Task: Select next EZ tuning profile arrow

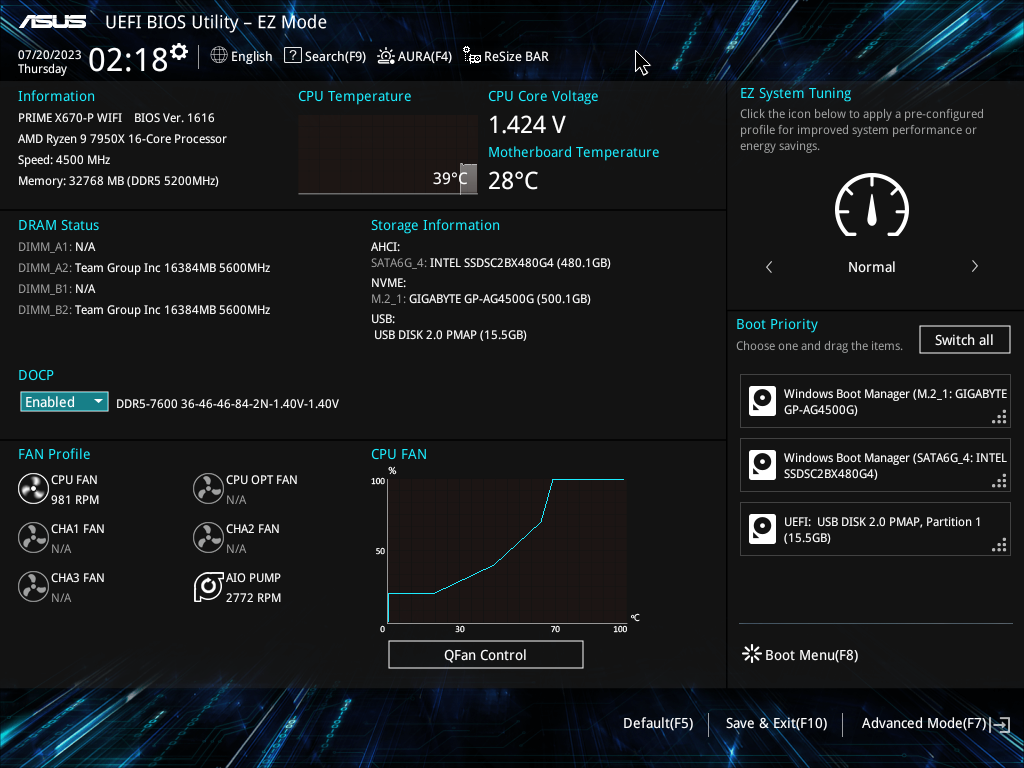Action: [x=974, y=266]
